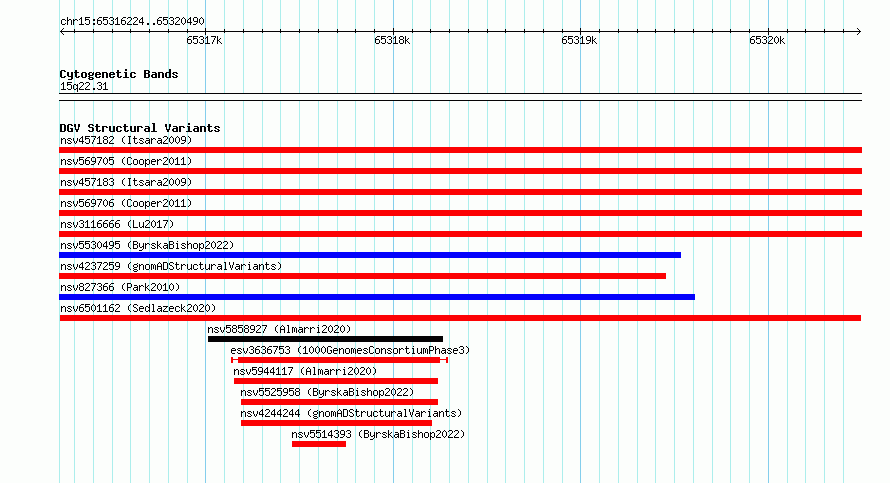Open the nsv5858927 (Almarri2020) label
Screen dimensions: 890x483
tap(279, 329)
